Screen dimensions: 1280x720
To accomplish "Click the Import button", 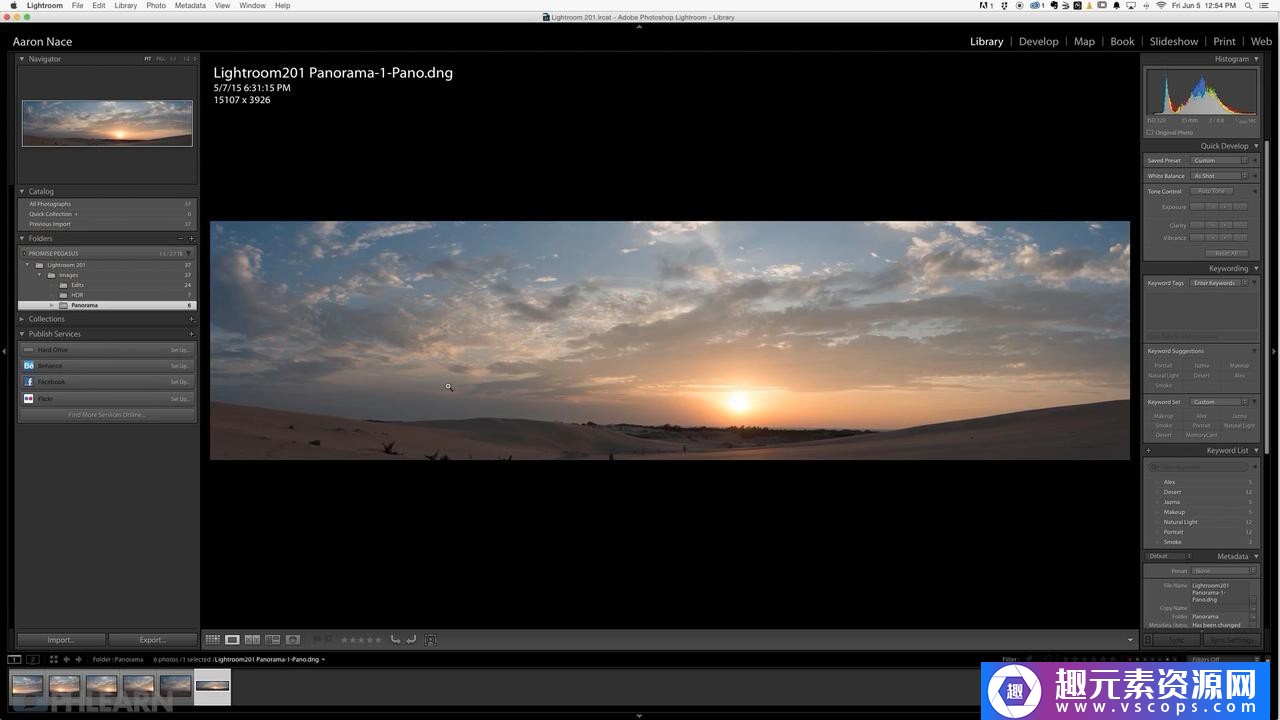I will point(61,640).
